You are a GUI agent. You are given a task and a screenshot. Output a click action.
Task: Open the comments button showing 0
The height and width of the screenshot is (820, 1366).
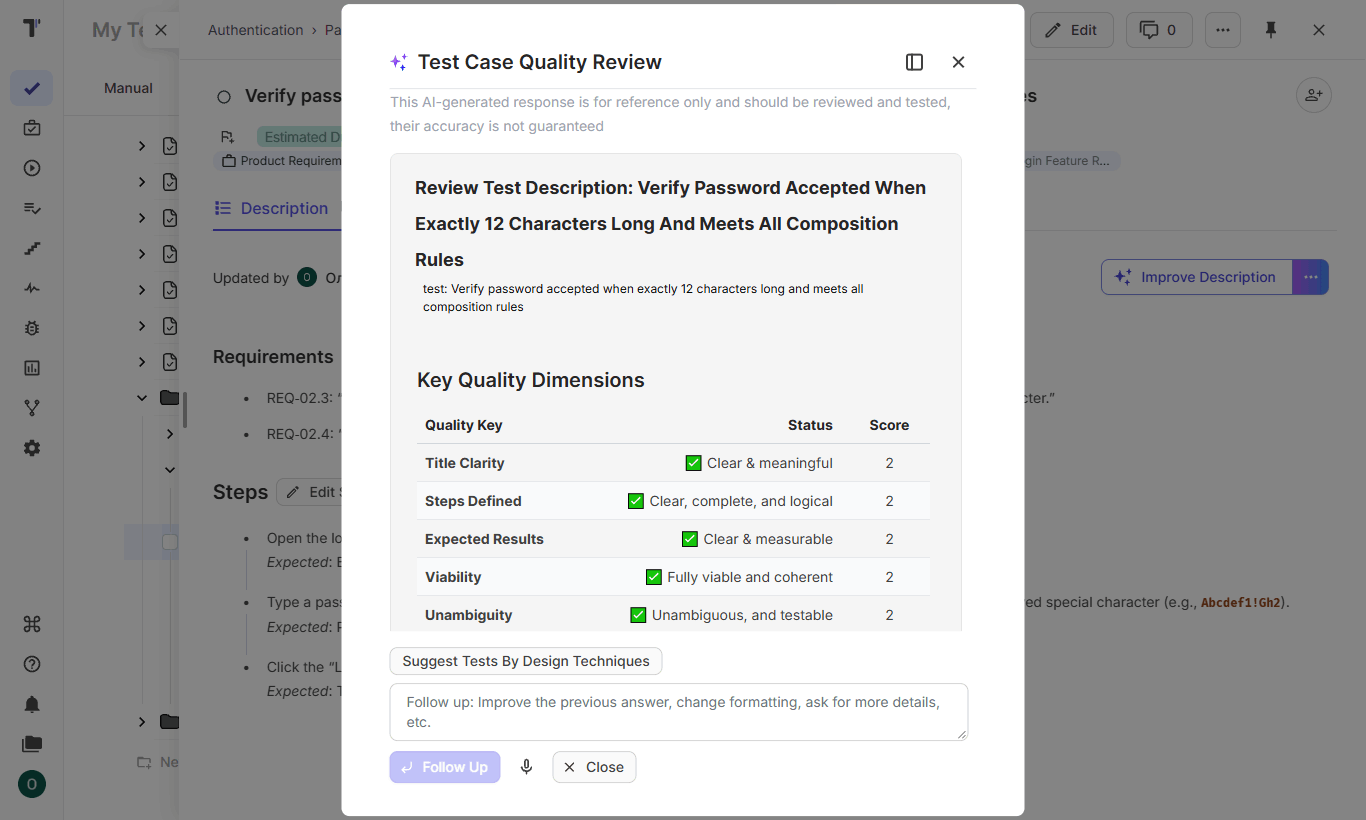click(1159, 30)
